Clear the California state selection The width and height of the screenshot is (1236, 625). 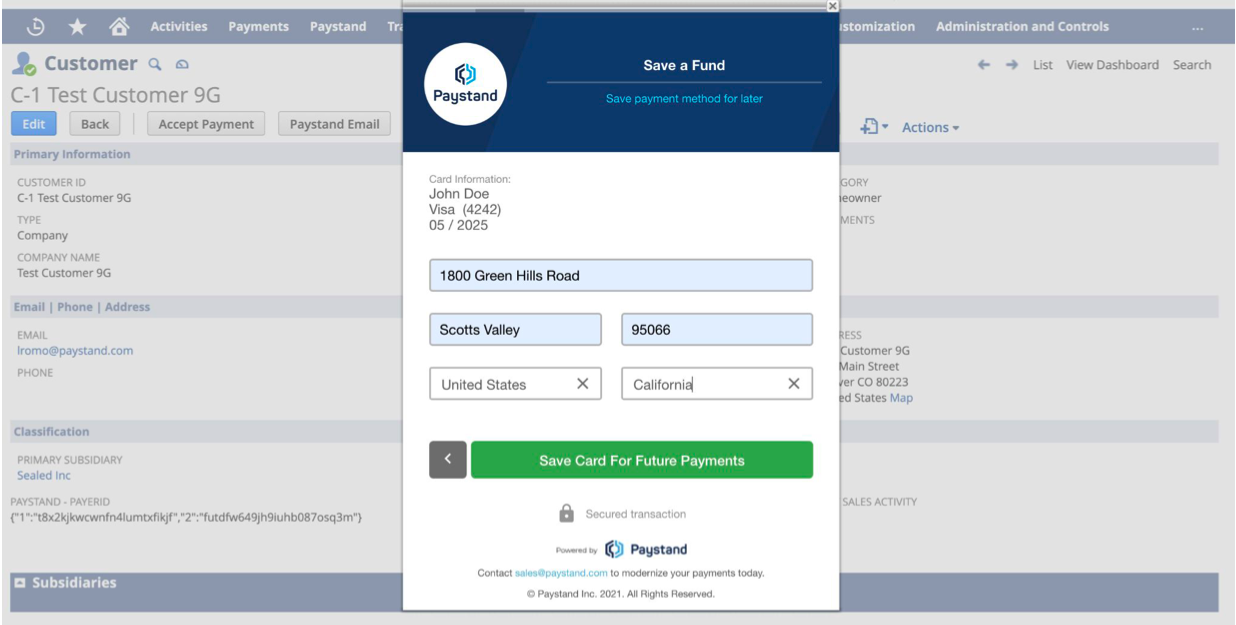pos(794,384)
